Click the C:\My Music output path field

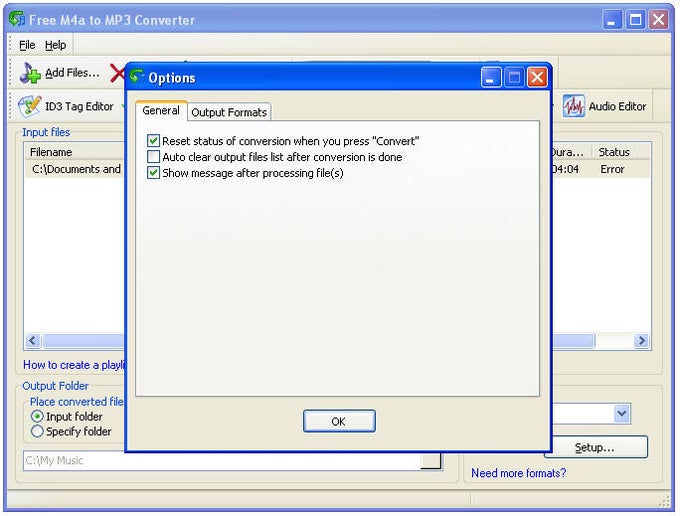click(x=222, y=460)
